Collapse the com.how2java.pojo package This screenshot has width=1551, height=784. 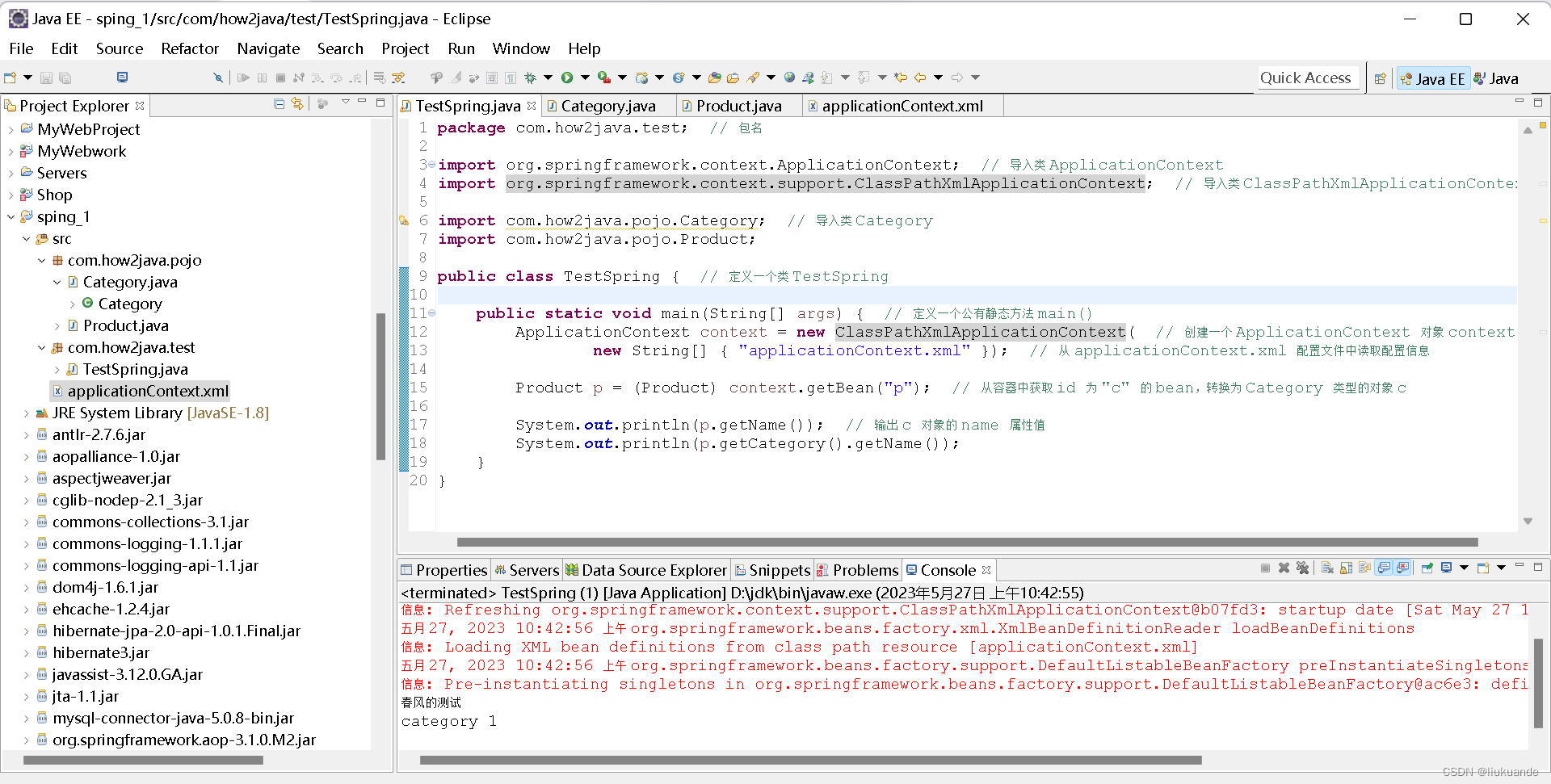[41, 260]
